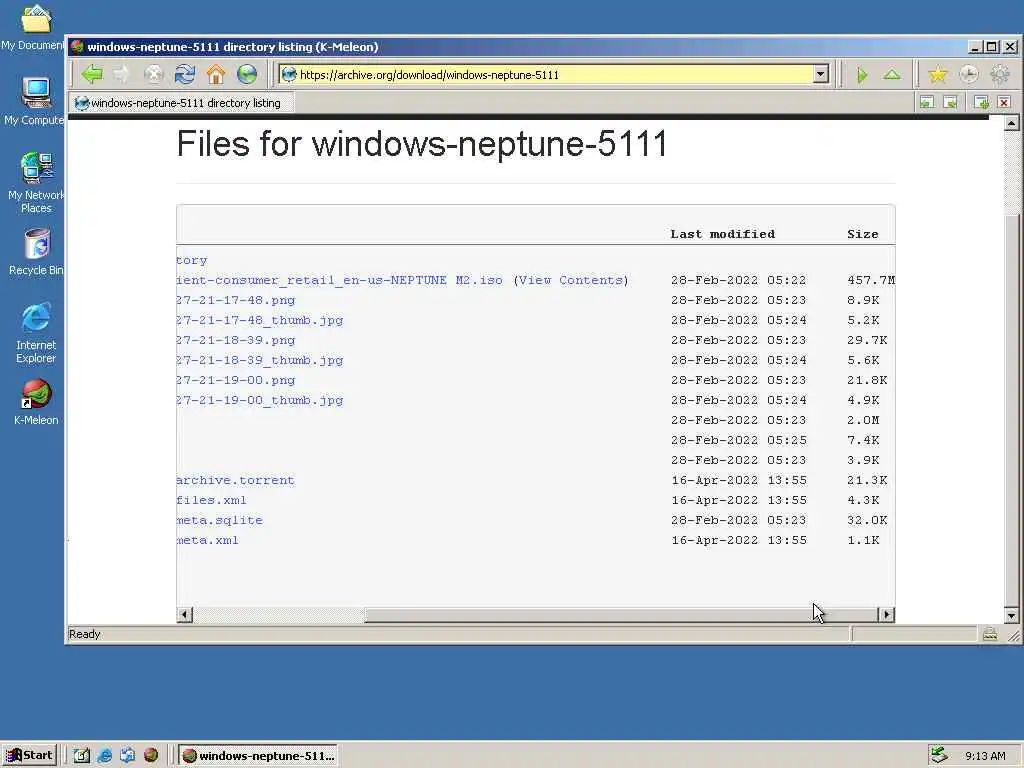Open a new tab with green-plus icon
Viewport: 1024px width, 768px height.
(x=981, y=102)
